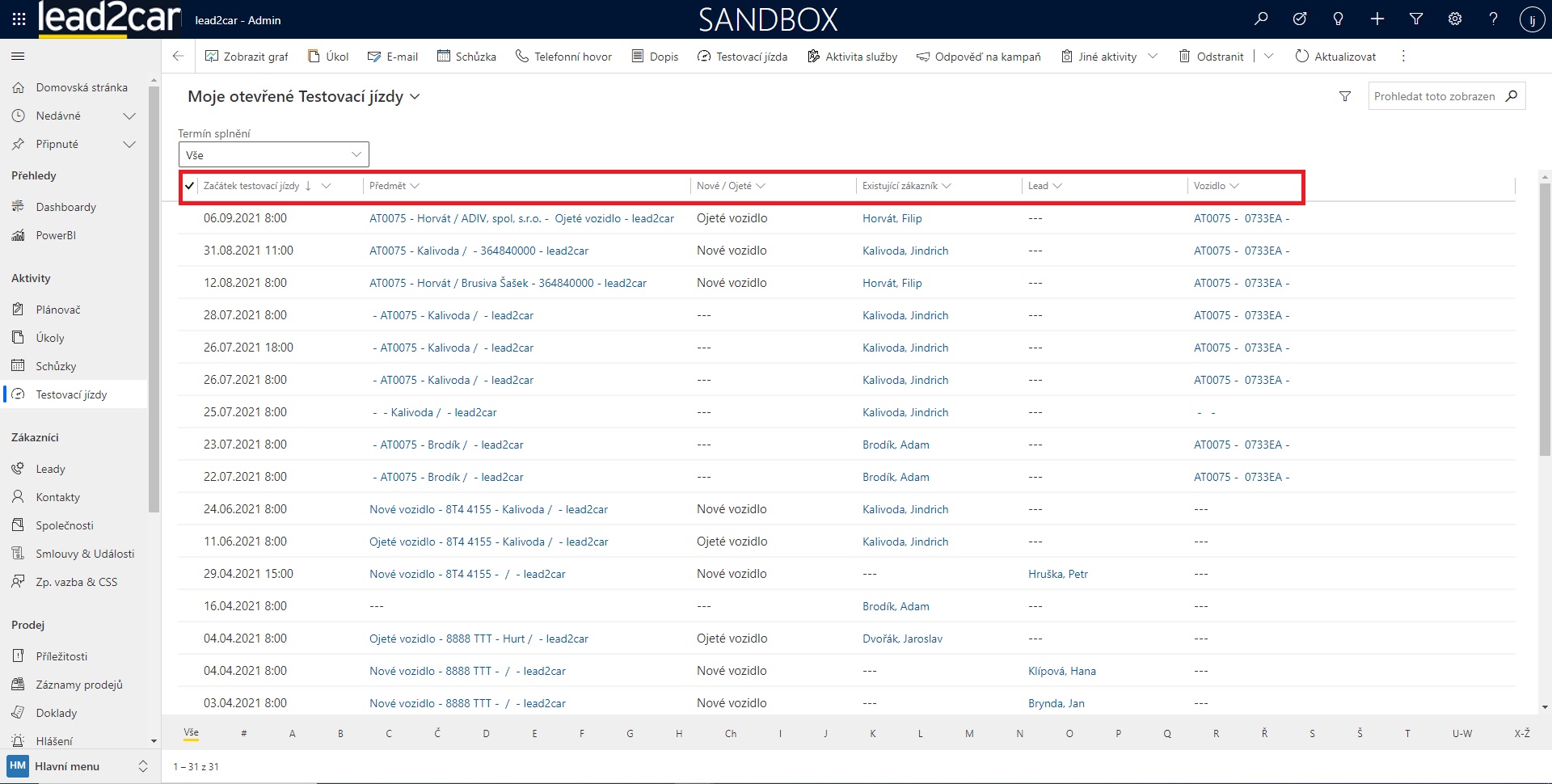Click the plus quick create icon
The image size is (1552, 784).
click(x=1377, y=19)
